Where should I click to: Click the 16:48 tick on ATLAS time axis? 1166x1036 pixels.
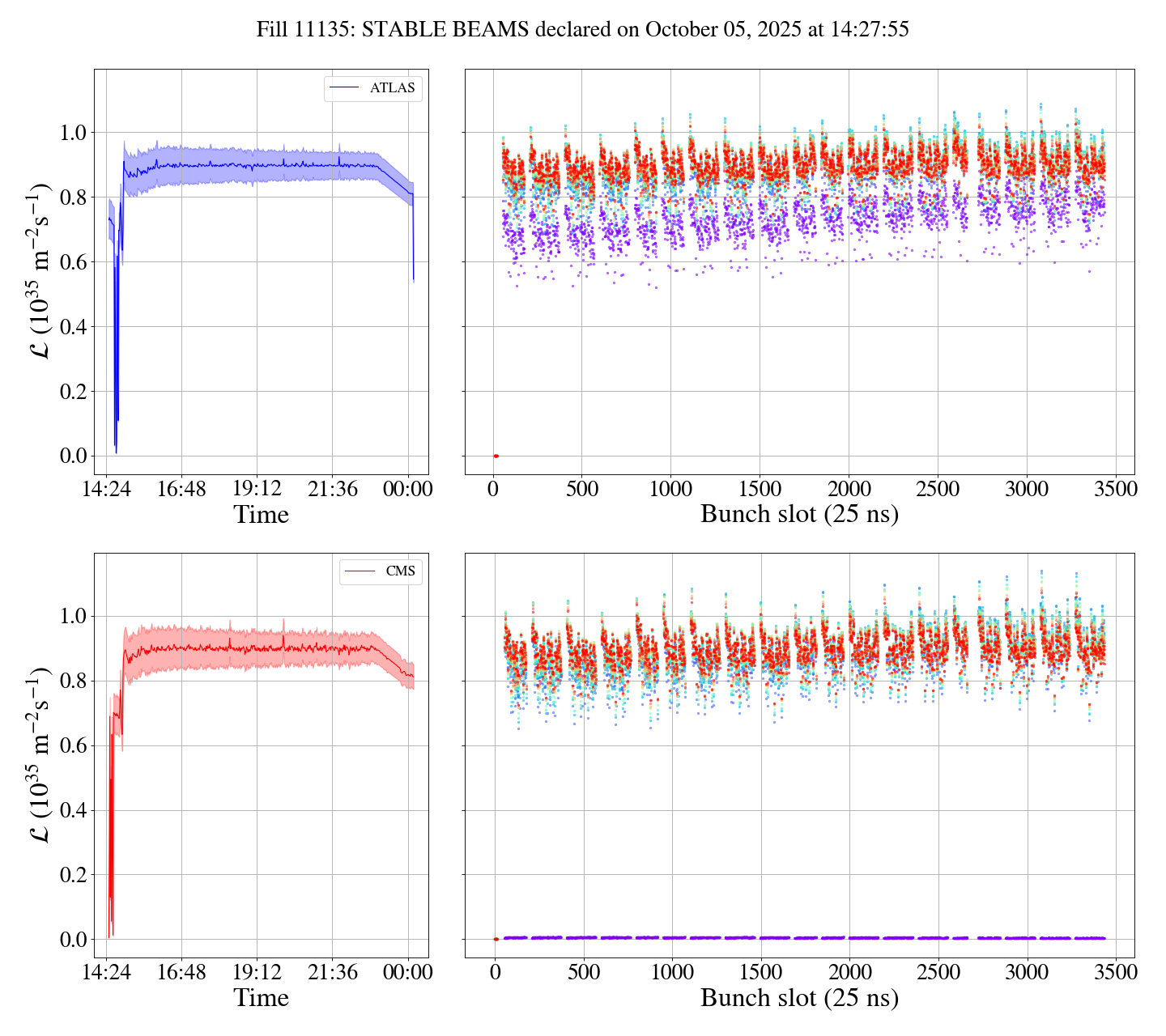pyautogui.click(x=181, y=489)
